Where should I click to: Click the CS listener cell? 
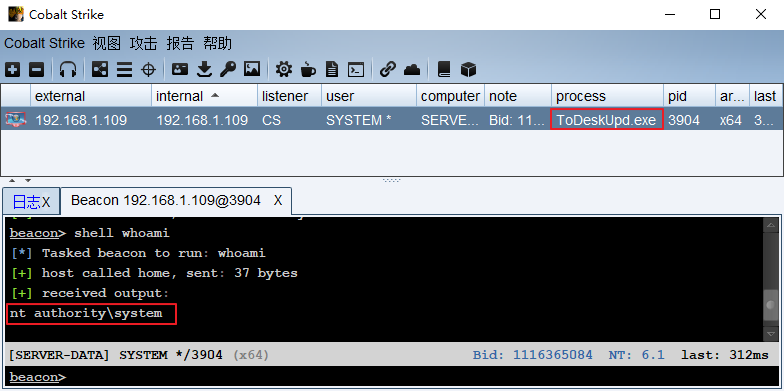point(290,120)
